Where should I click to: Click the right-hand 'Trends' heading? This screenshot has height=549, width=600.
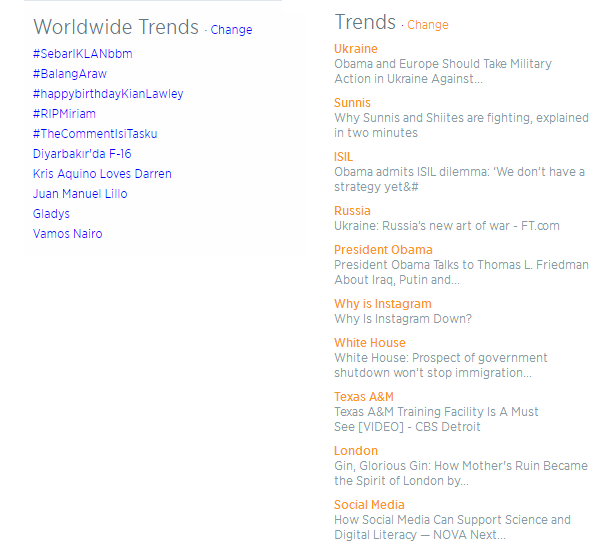click(x=365, y=22)
